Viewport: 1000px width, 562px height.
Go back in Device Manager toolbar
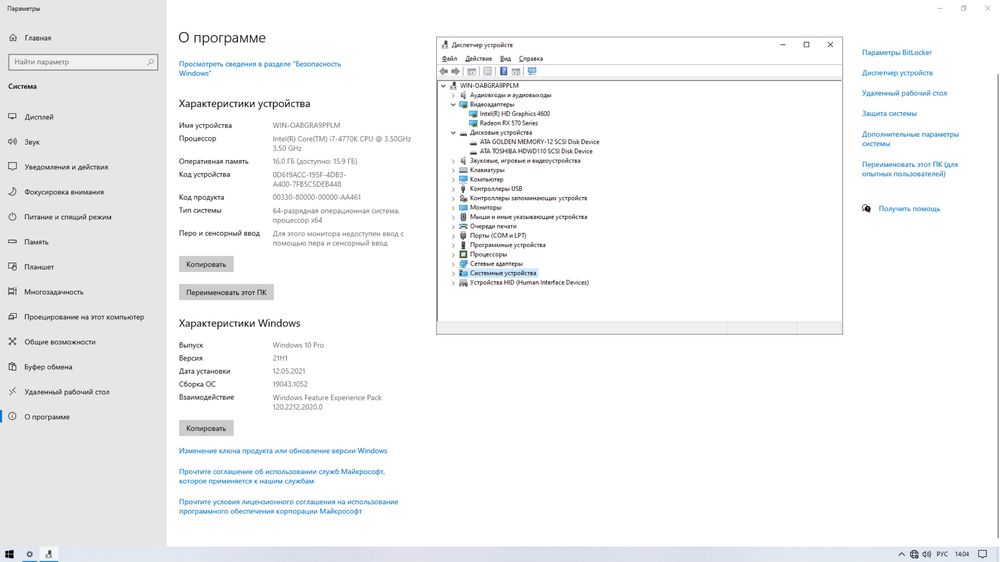[443, 71]
